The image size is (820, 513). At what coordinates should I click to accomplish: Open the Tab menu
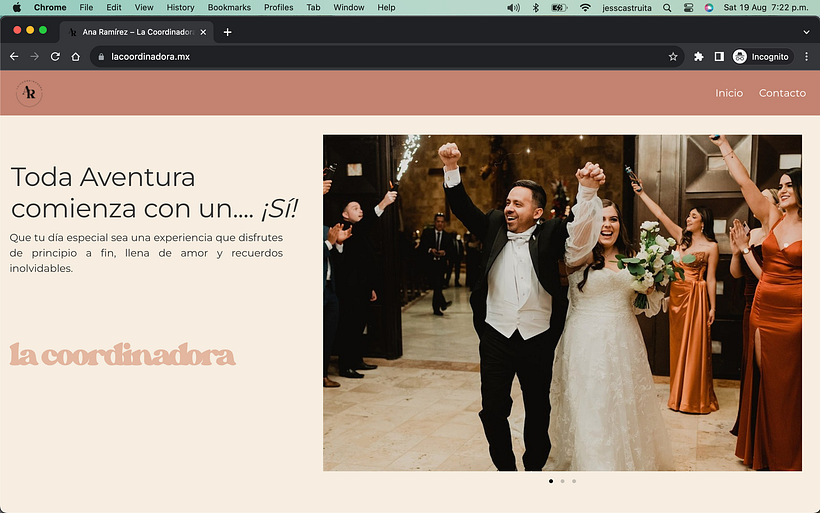(313, 7)
